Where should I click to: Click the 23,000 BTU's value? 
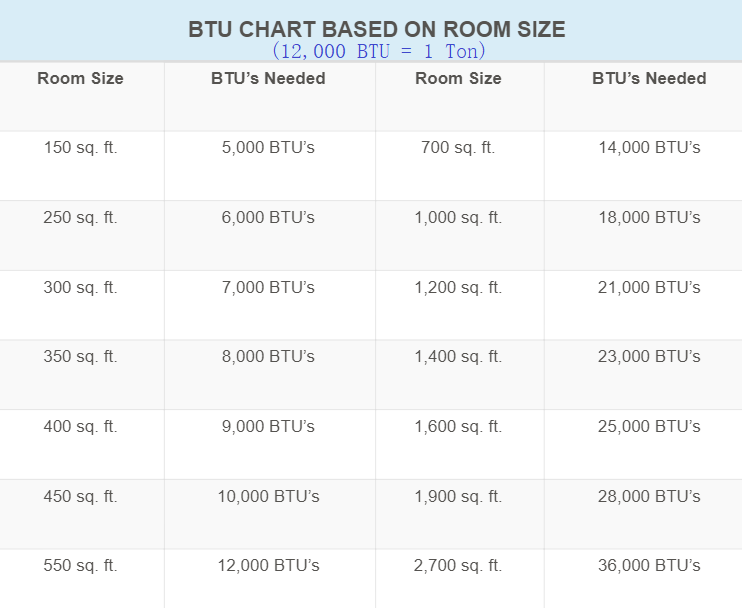click(x=649, y=357)
